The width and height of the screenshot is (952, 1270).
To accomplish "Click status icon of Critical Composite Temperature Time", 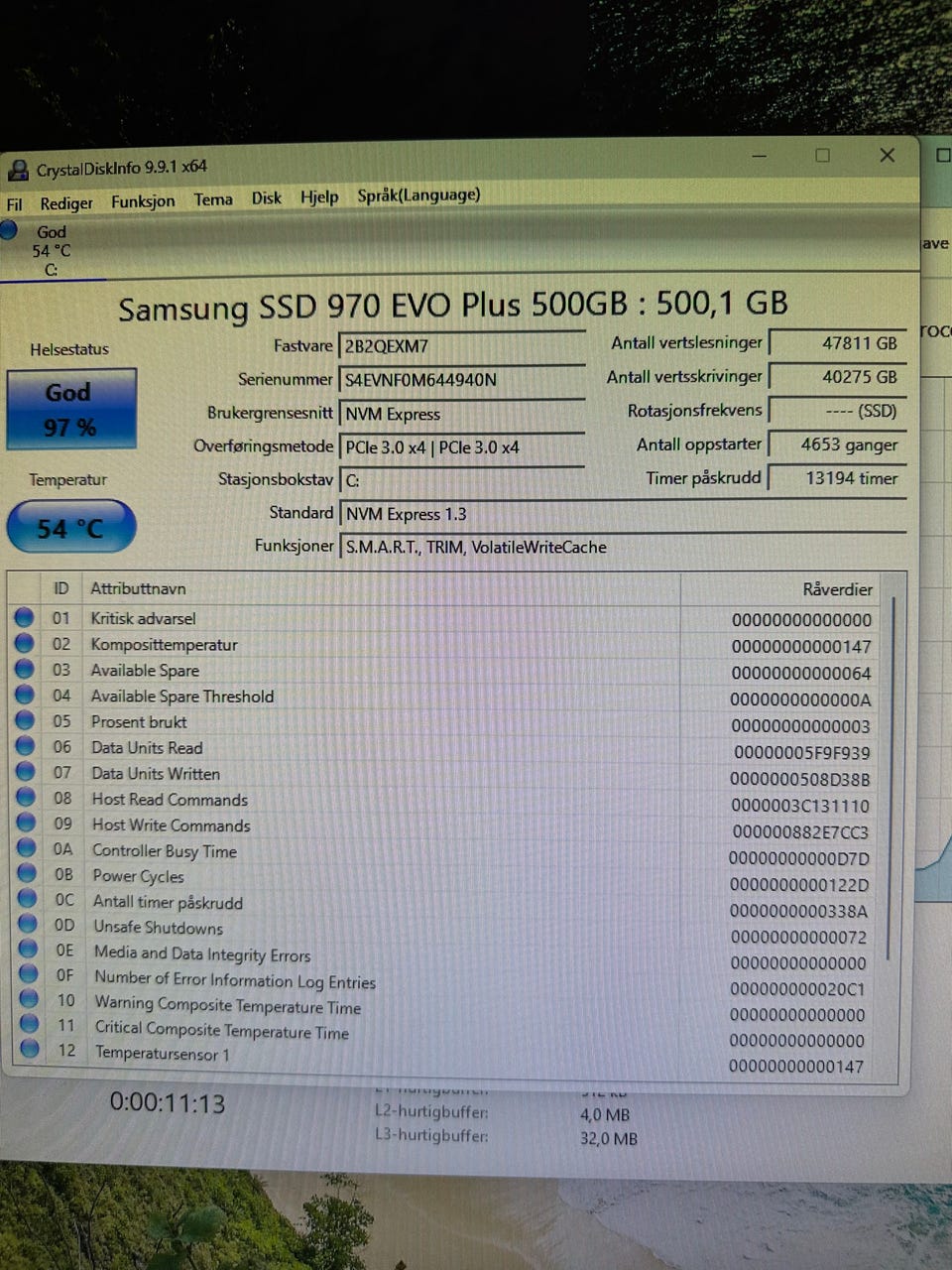I will click(x=30, y=1023).
